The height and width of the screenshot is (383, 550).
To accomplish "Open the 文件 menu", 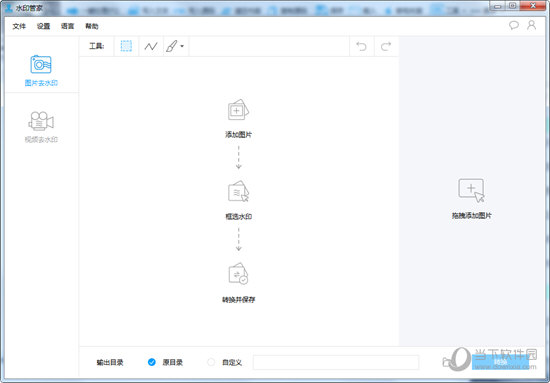I will pos(19,26).
